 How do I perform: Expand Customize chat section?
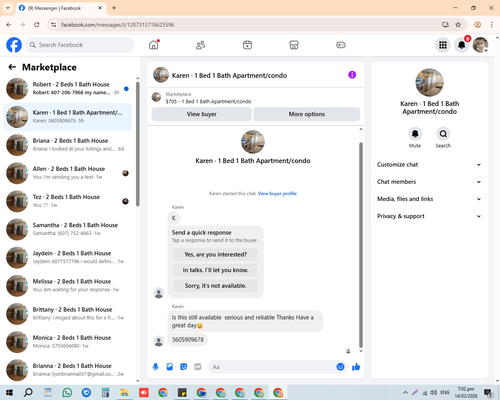click(429, 165)
